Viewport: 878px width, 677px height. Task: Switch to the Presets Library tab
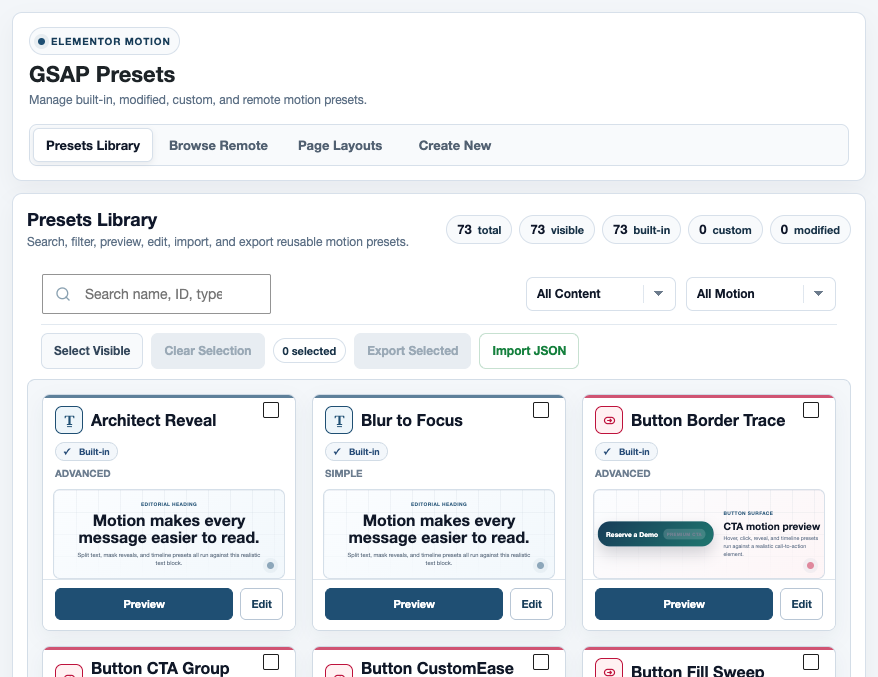(x=93, y=146)
